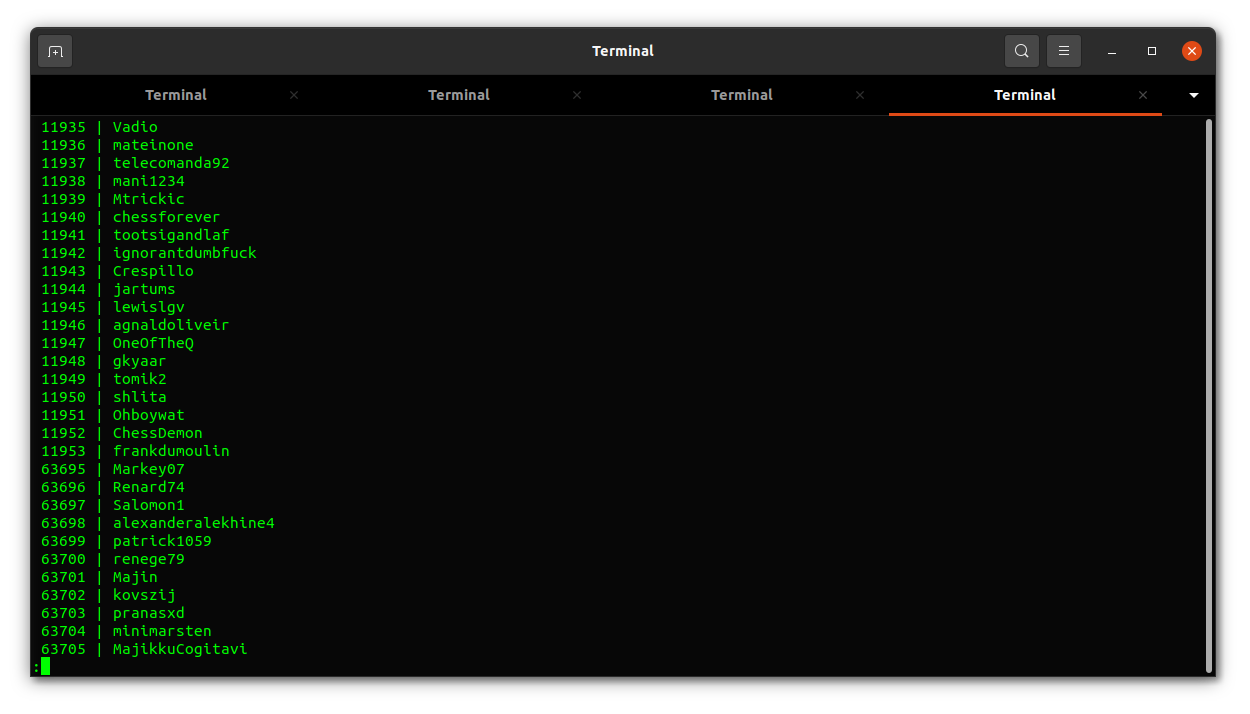Image resolution: width=1250 pixels, height=714 pixels.
Task: Open a new terminal tab
Action: 55,51
